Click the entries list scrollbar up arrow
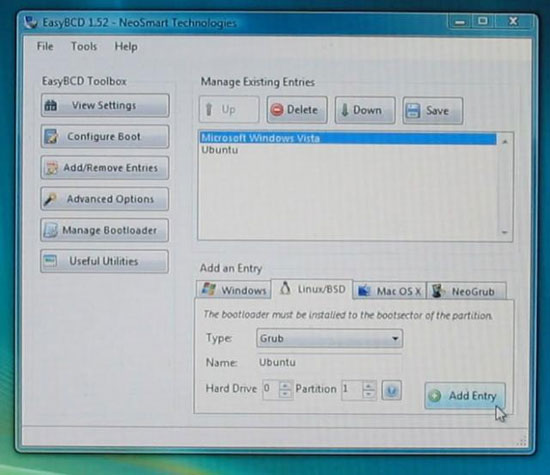The height and width of the screenshot is (475, 550). pyautogui.click(x=505, y=142)
